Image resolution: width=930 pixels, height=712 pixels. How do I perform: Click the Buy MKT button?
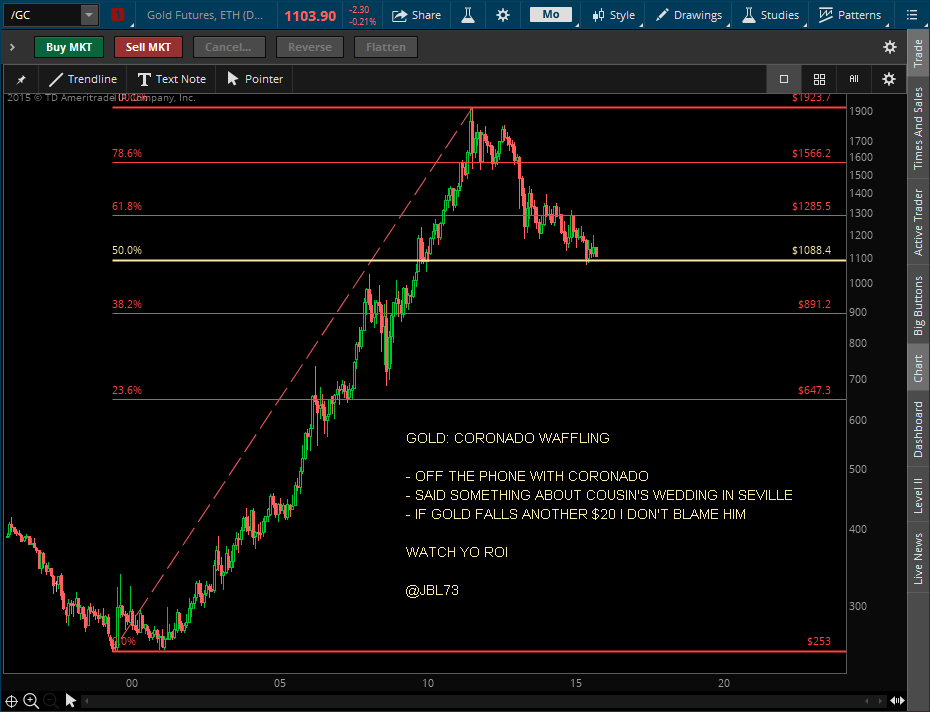point(69,47)
